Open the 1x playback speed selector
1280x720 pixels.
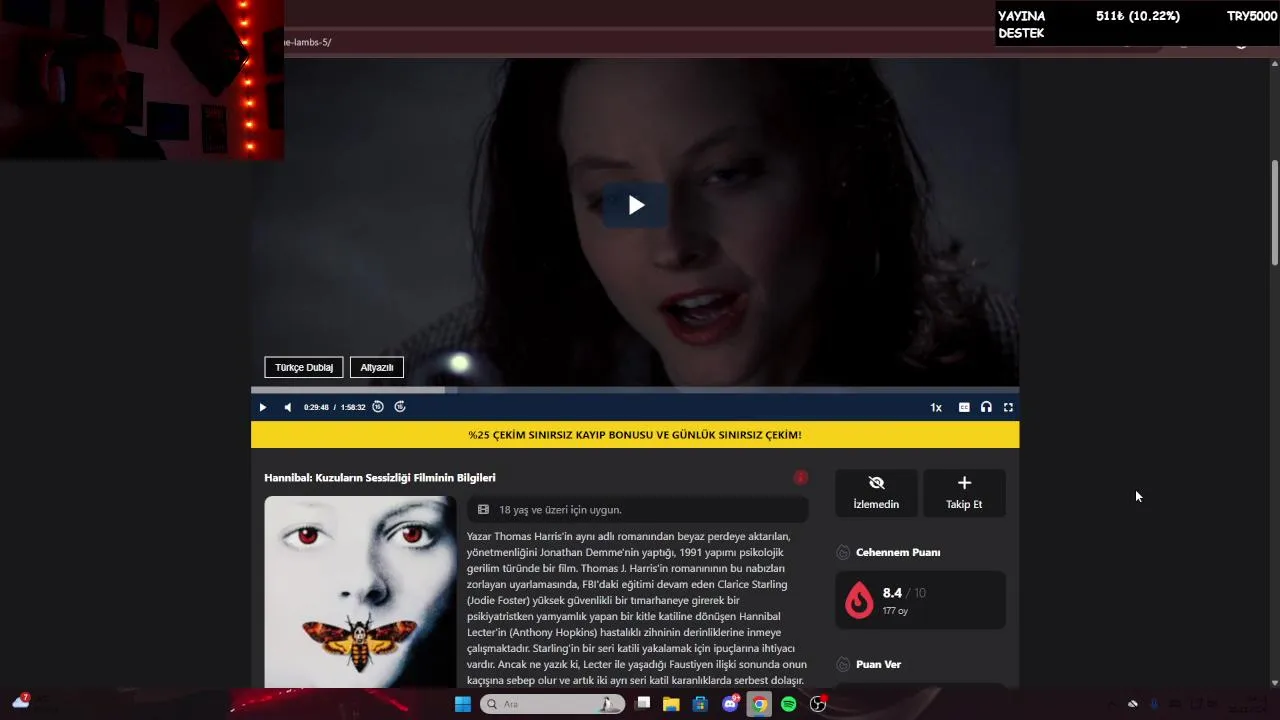(936, 407)
